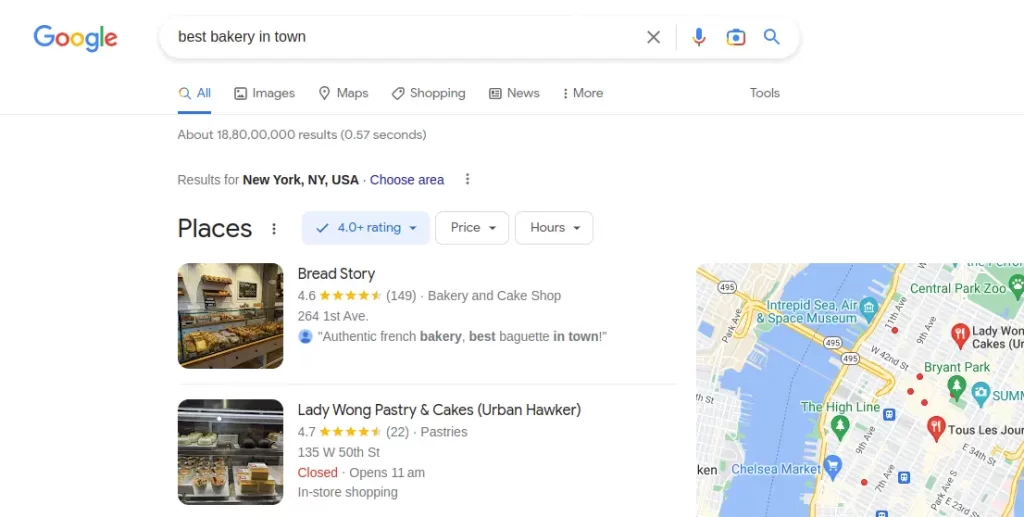This screenshot has width=1024, height=517.
Task: Open search Tools
Action: click(765, 93)
